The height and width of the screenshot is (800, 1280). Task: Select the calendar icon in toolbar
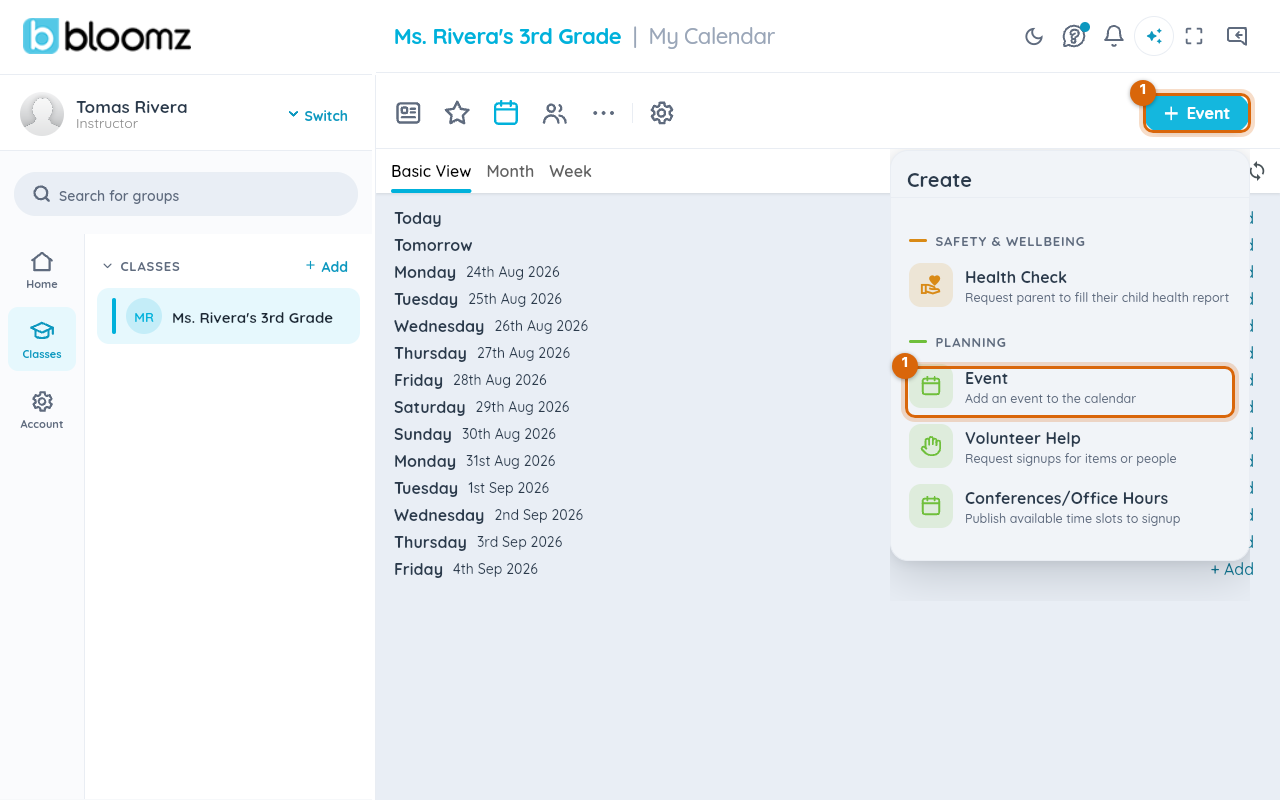506,113
